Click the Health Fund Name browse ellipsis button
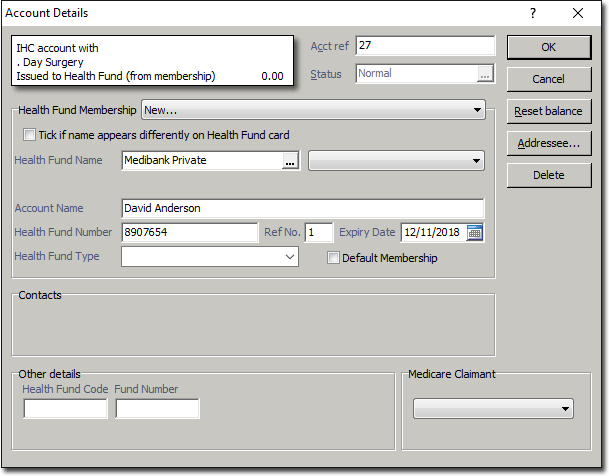Screen dimensions: 609x476 [291, 161]
